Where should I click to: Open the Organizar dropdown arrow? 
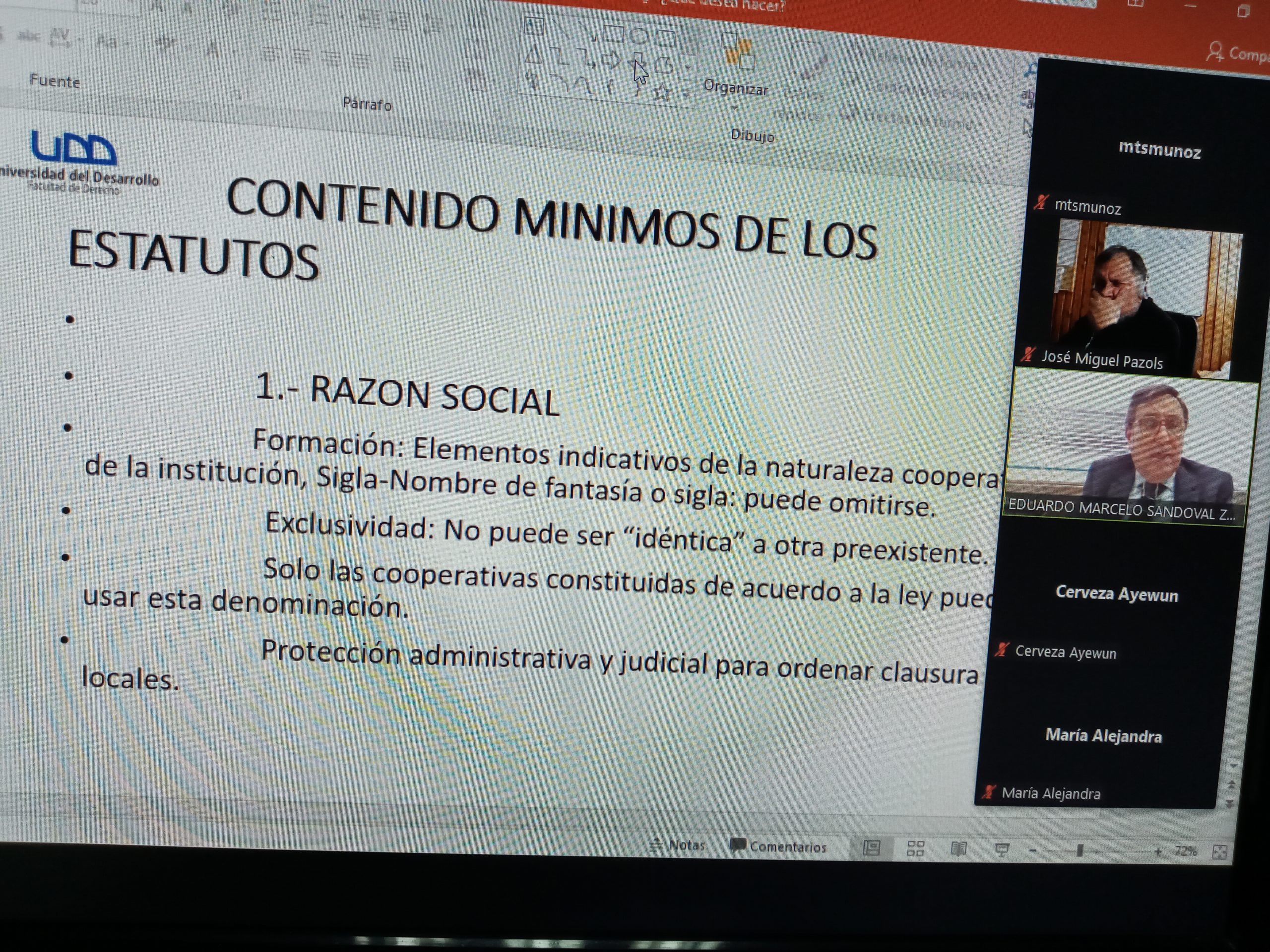734,109
